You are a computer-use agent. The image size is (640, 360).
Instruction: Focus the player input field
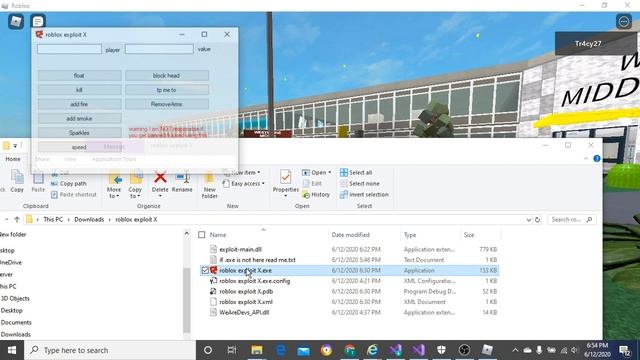tap(69, 49)
